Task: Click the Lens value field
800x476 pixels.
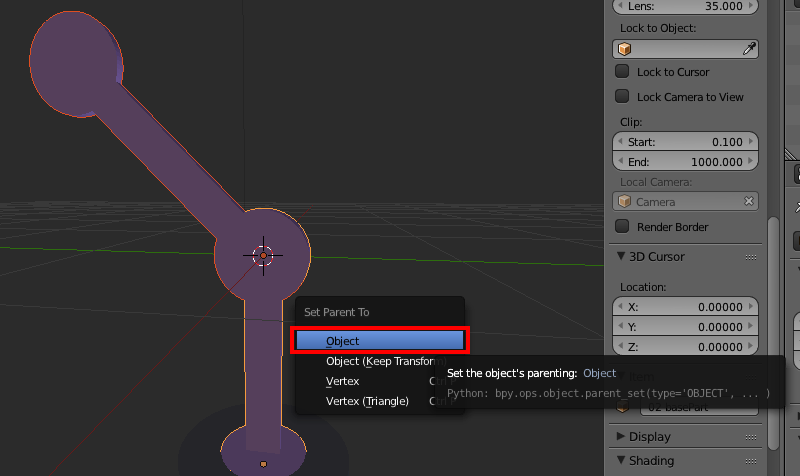Action: tap(685, 6)
